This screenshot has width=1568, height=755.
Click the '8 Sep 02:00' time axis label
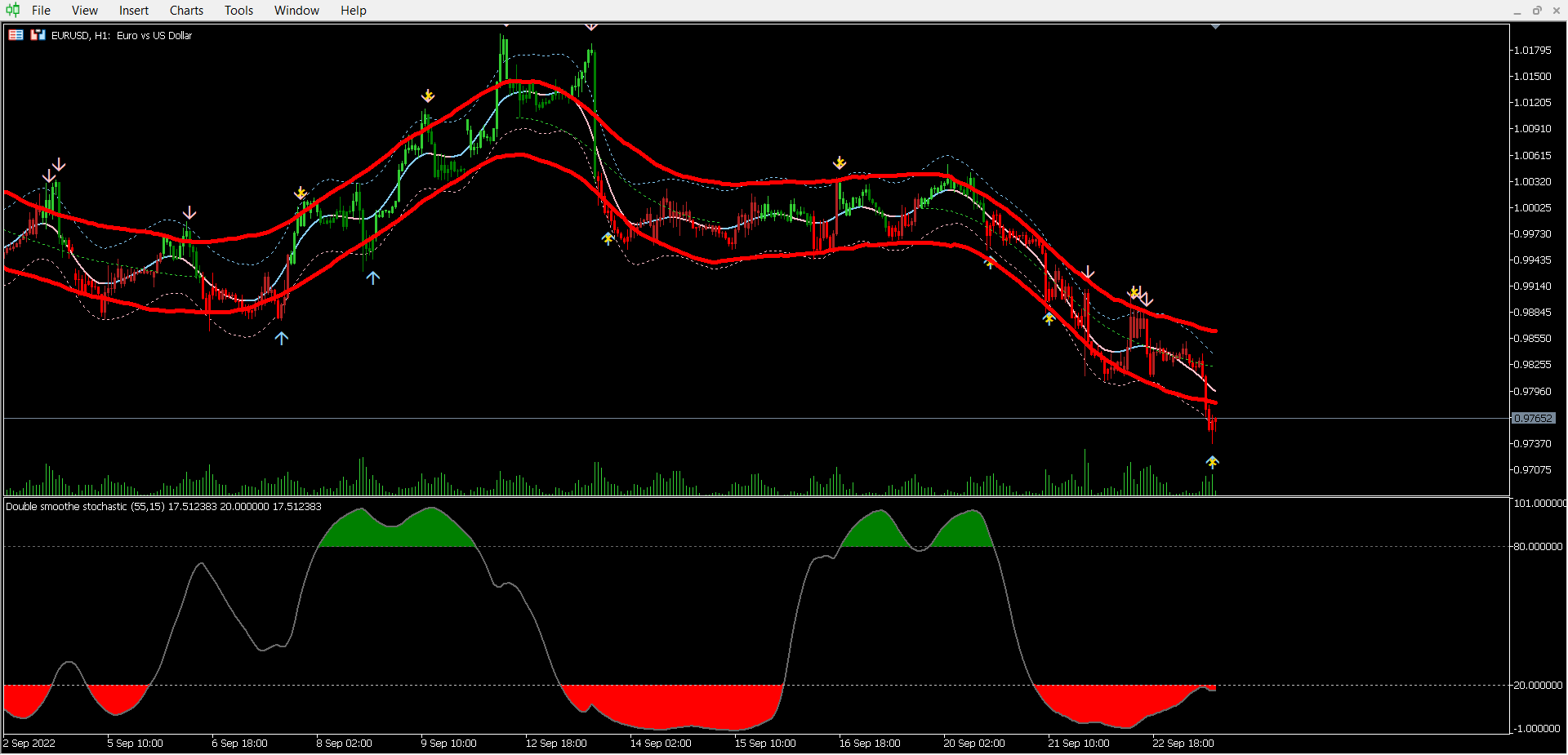(344, 744)
